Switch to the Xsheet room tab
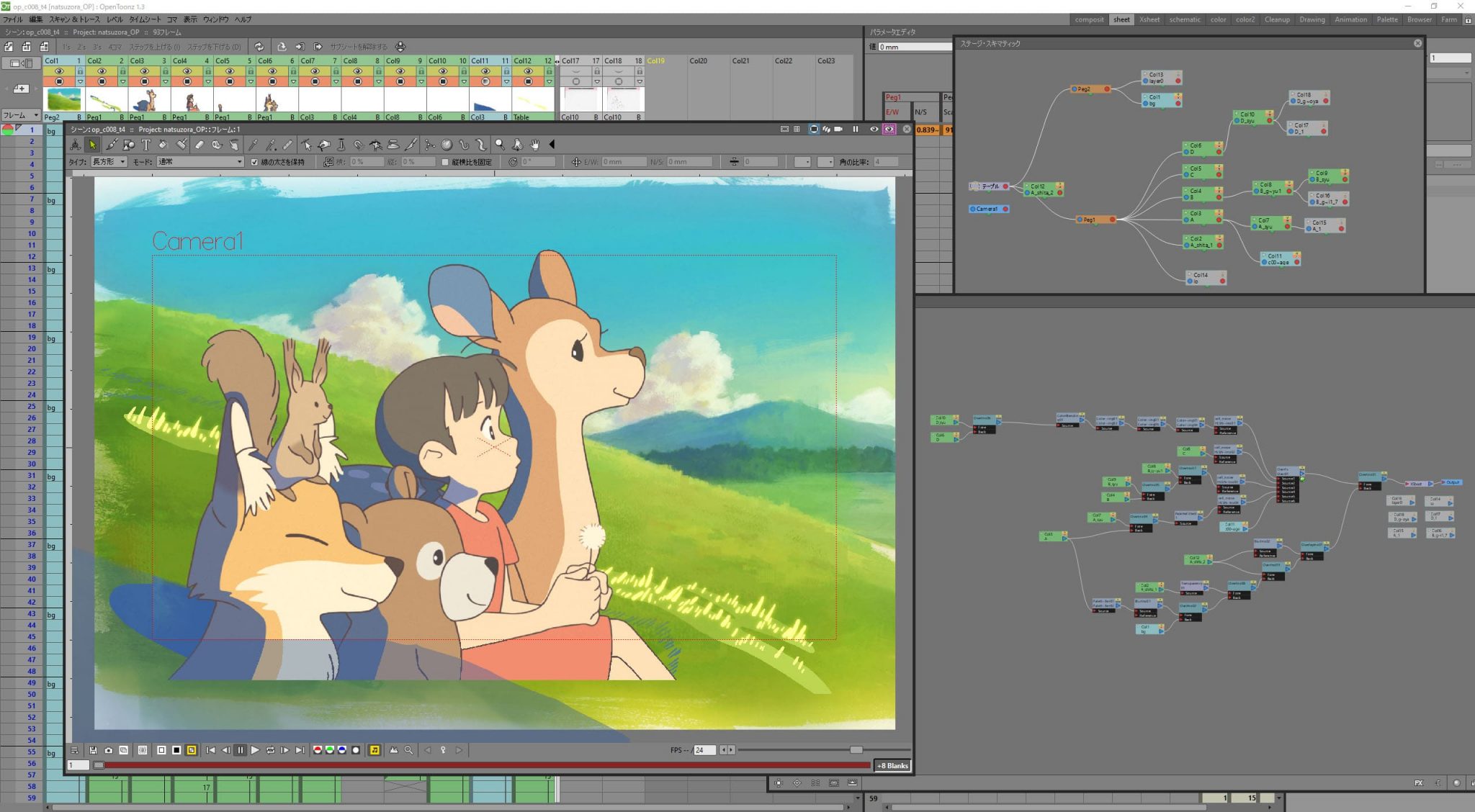 click(1149, 19)
